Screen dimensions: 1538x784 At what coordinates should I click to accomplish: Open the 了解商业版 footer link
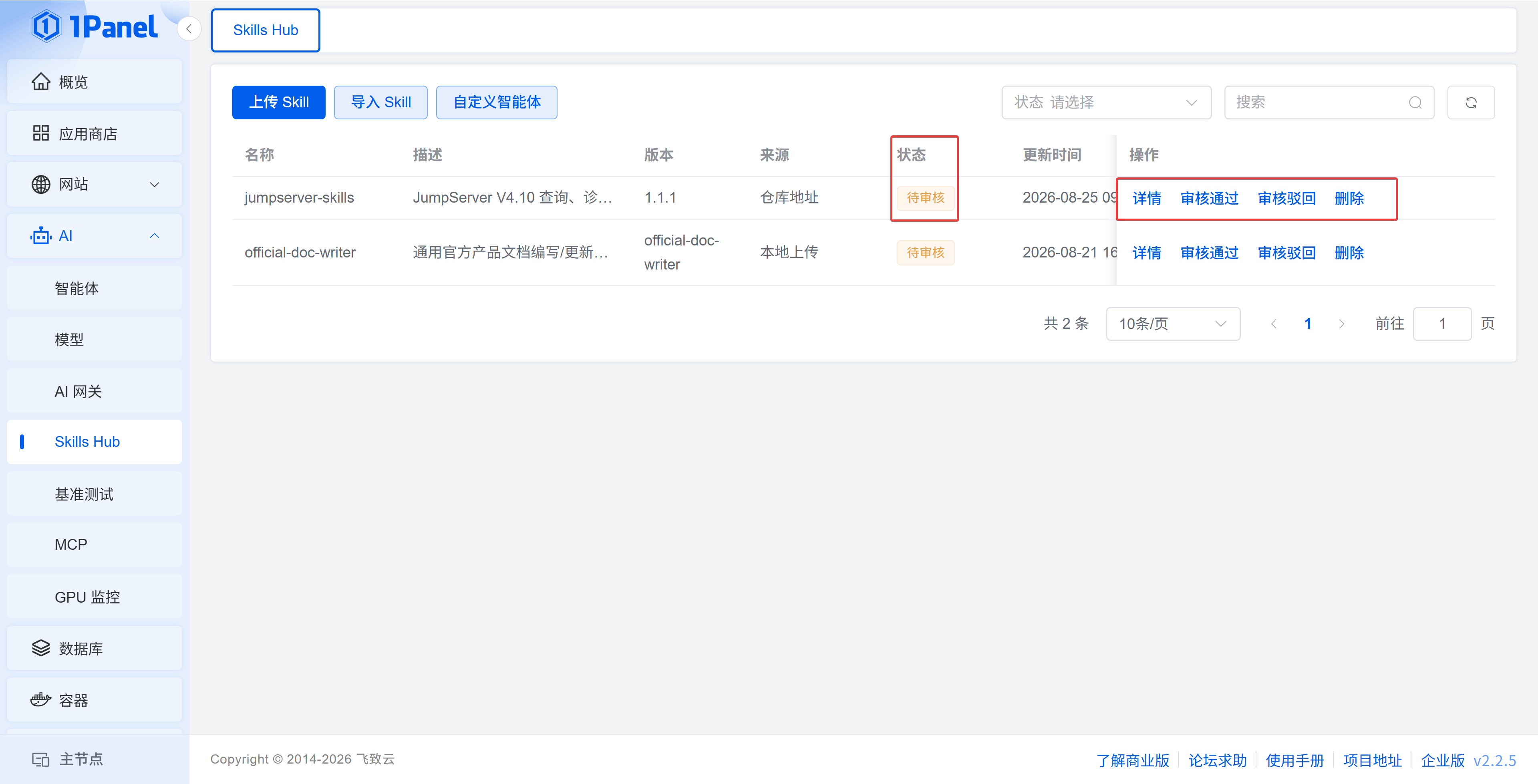pyautogui.click(x=1133, y=760)
